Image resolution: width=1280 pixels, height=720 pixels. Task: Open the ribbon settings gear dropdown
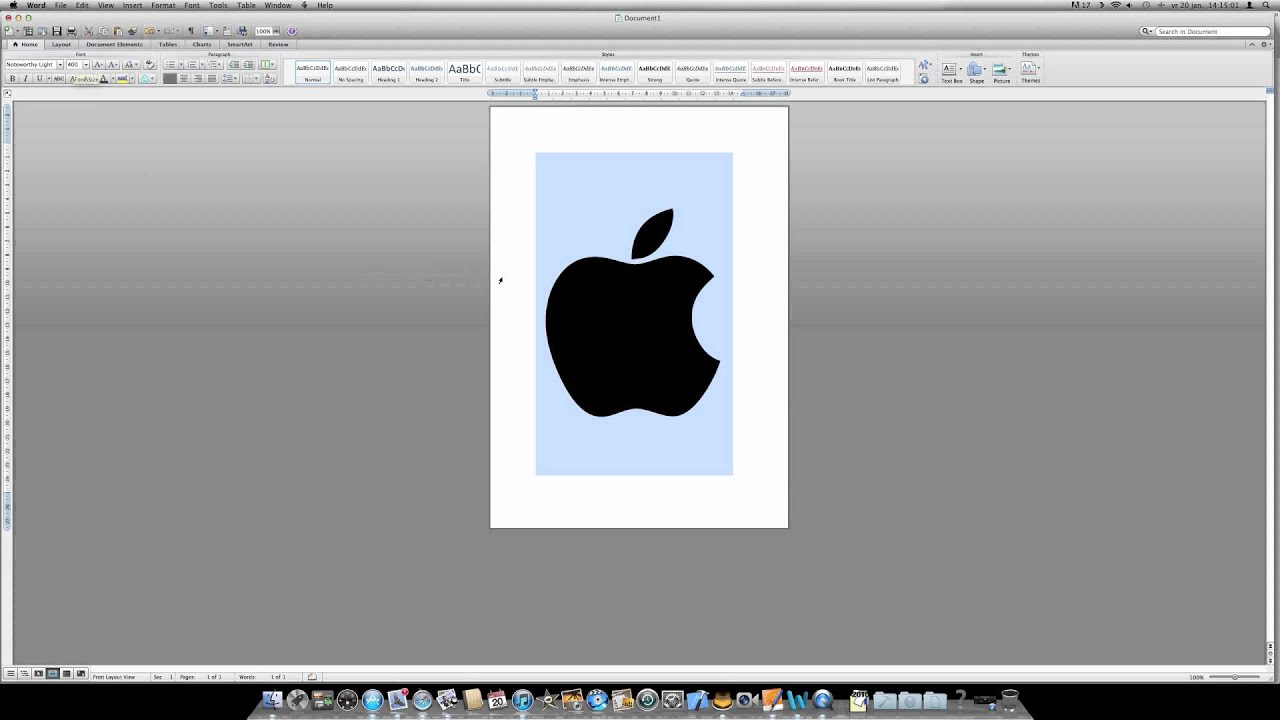pos(1266,44)
